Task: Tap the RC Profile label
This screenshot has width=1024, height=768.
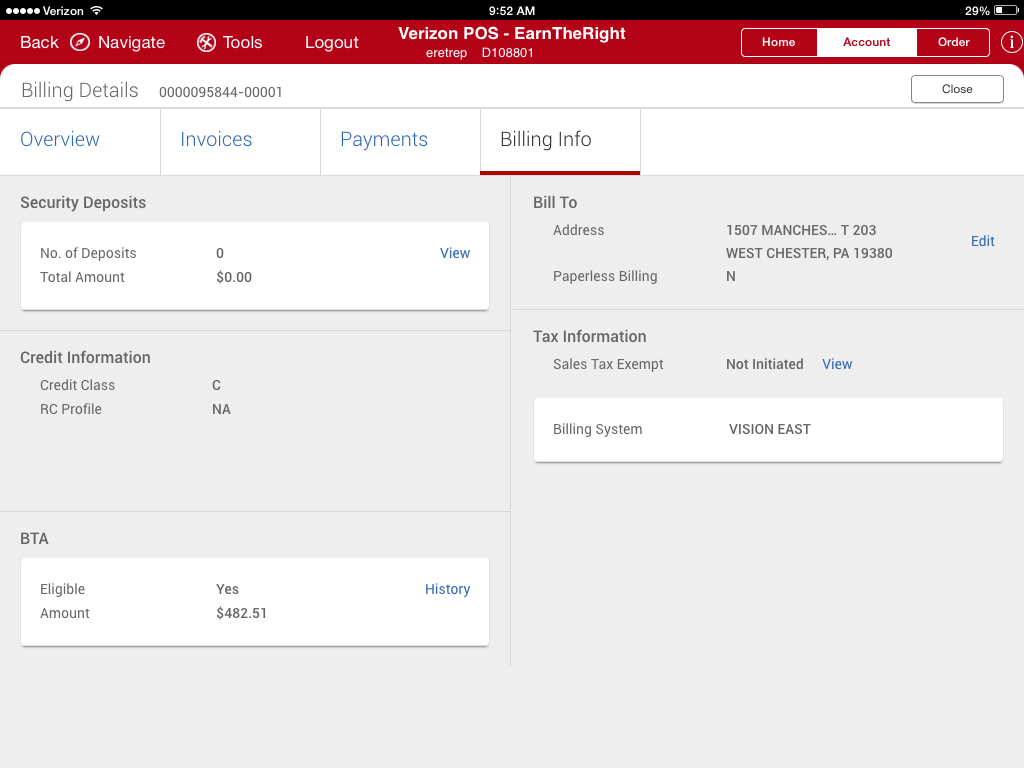Action: pos(71,409)
